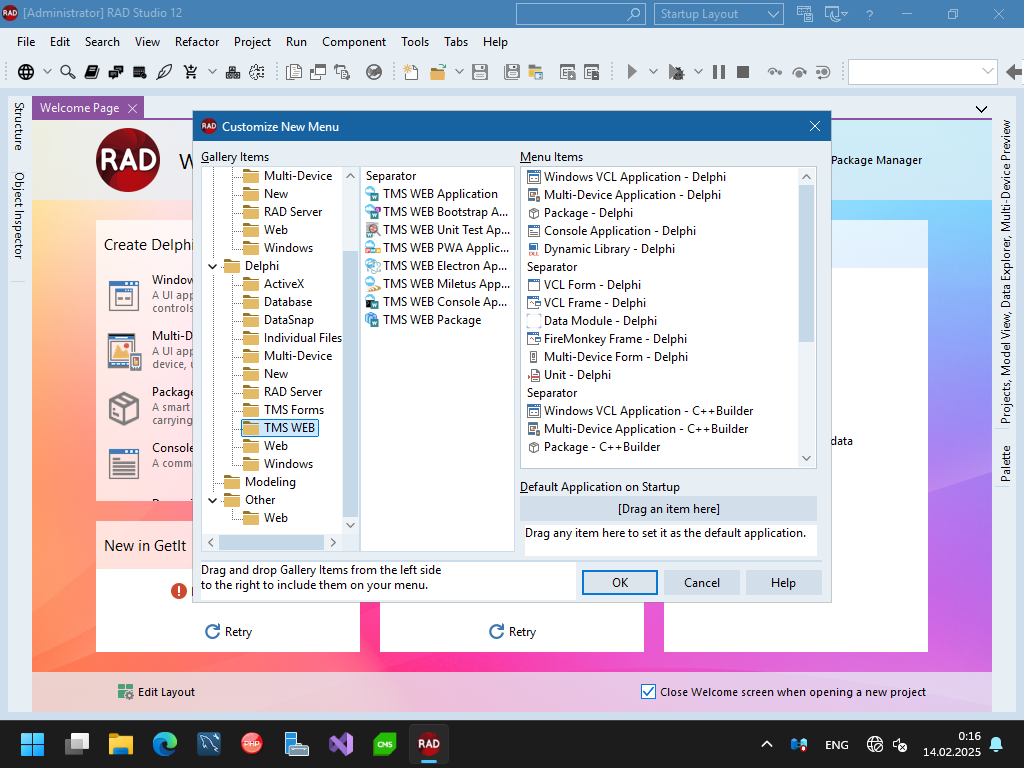1024x768 pixels.
Task: Open the Refactor menu
Action: tap(197, 42)
